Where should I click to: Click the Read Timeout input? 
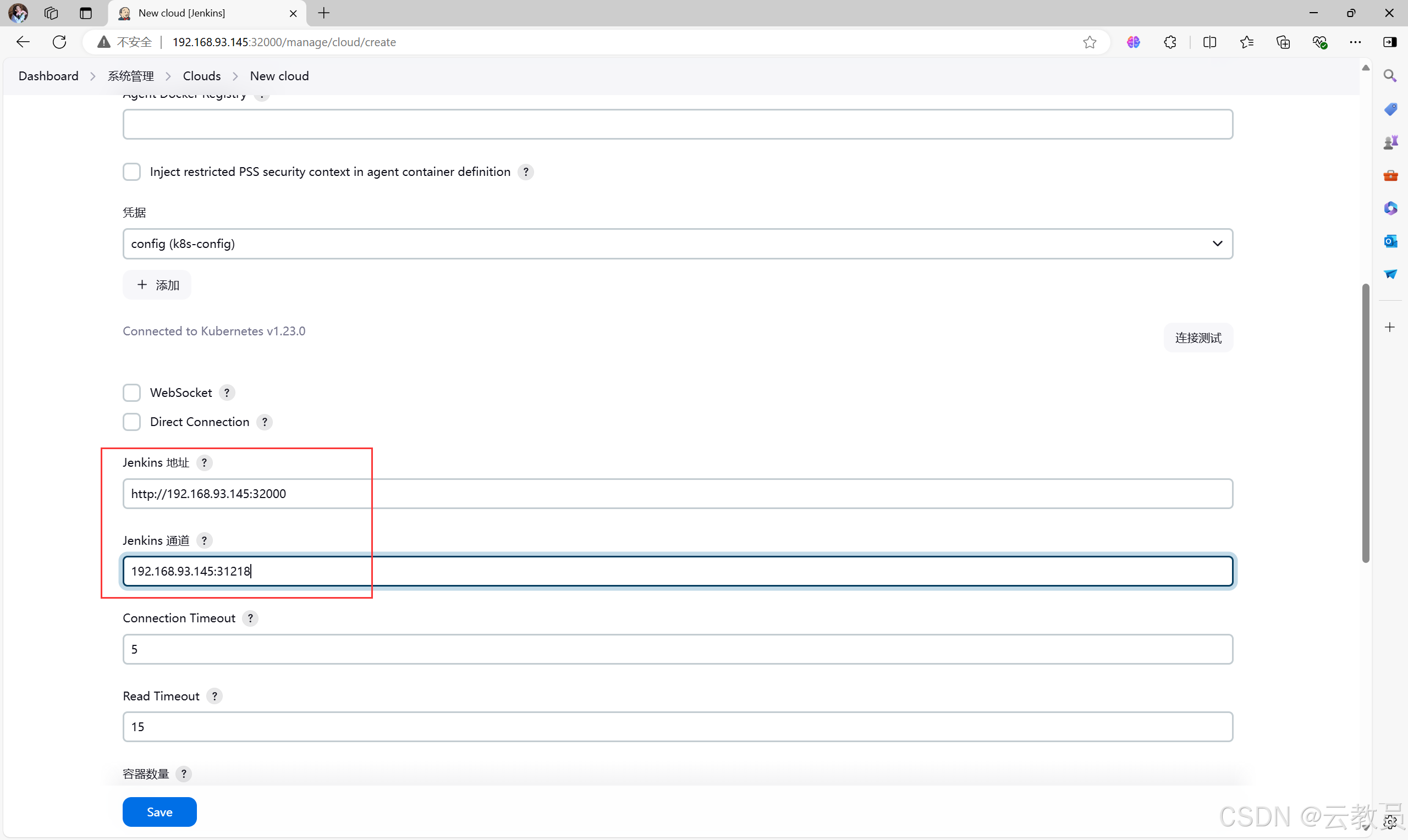pos(678,727)
